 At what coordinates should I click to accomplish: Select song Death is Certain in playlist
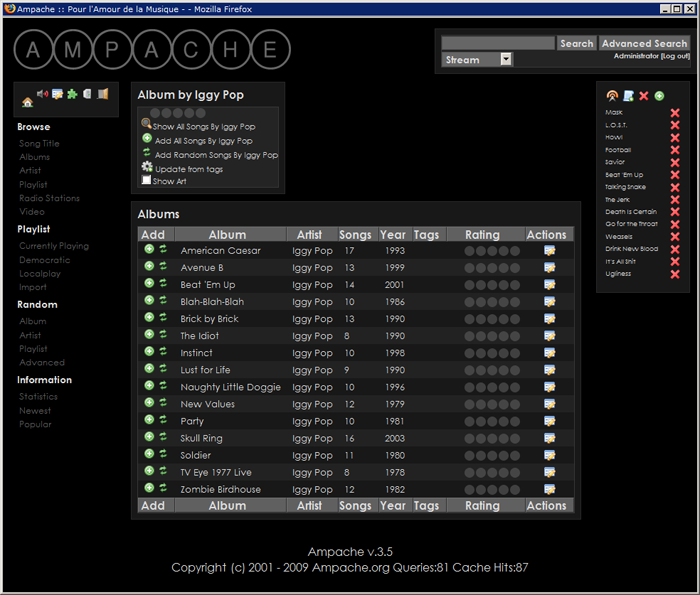631,212
